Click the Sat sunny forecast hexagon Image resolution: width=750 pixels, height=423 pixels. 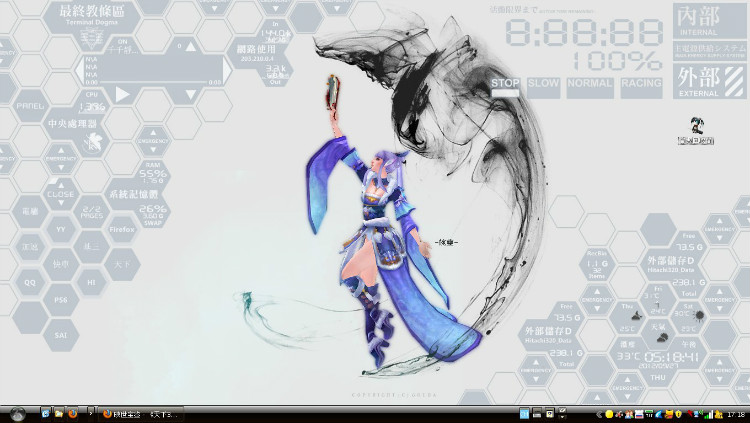(689, 318)
